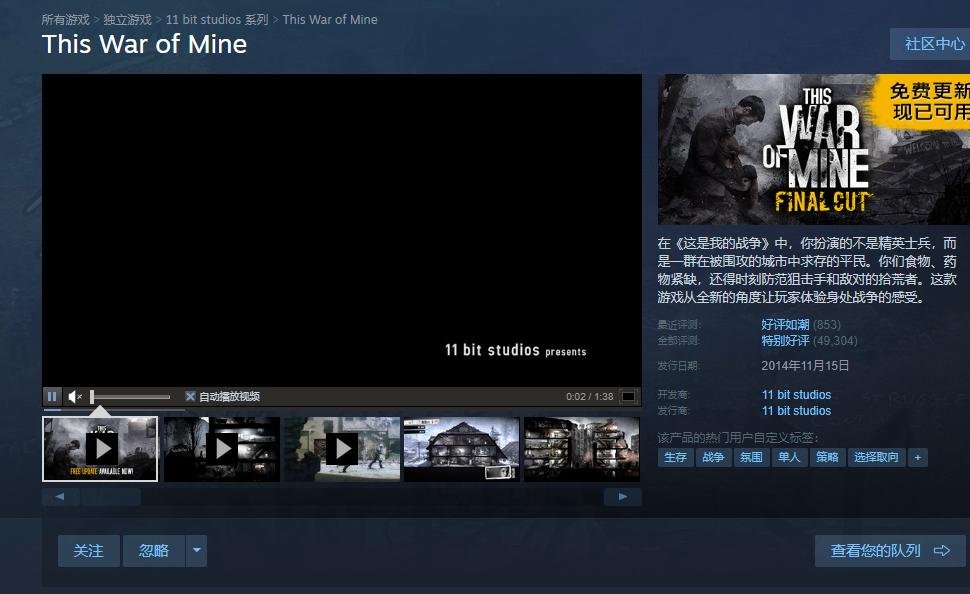The width and height of the screenshot is (970, 594).
Task: Play the third snowy trailer thumbnail
Action: [342, 449]
